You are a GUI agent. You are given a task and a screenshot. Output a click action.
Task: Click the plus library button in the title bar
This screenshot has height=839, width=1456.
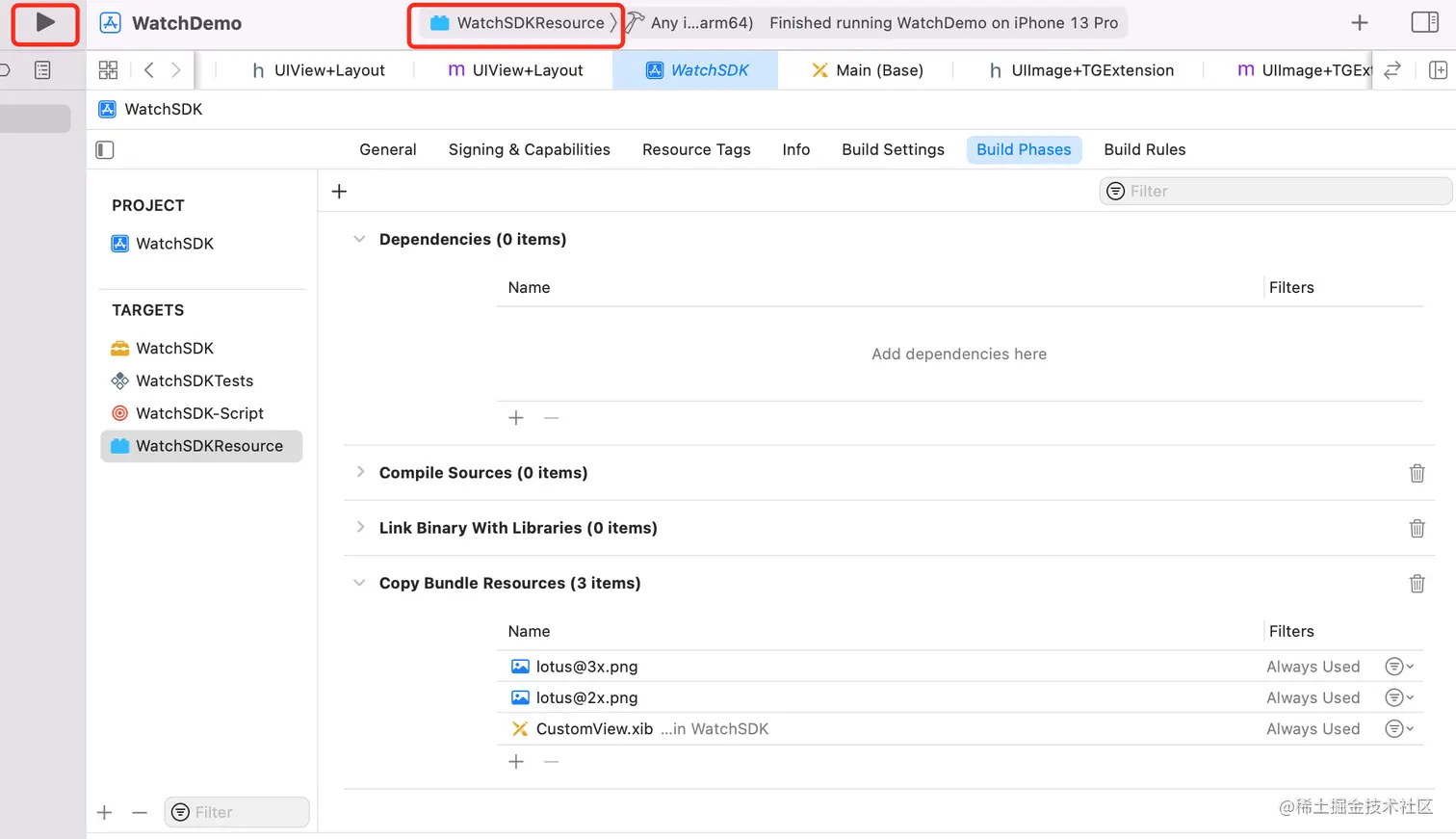pyautogui.click(x=1360, y=22)
